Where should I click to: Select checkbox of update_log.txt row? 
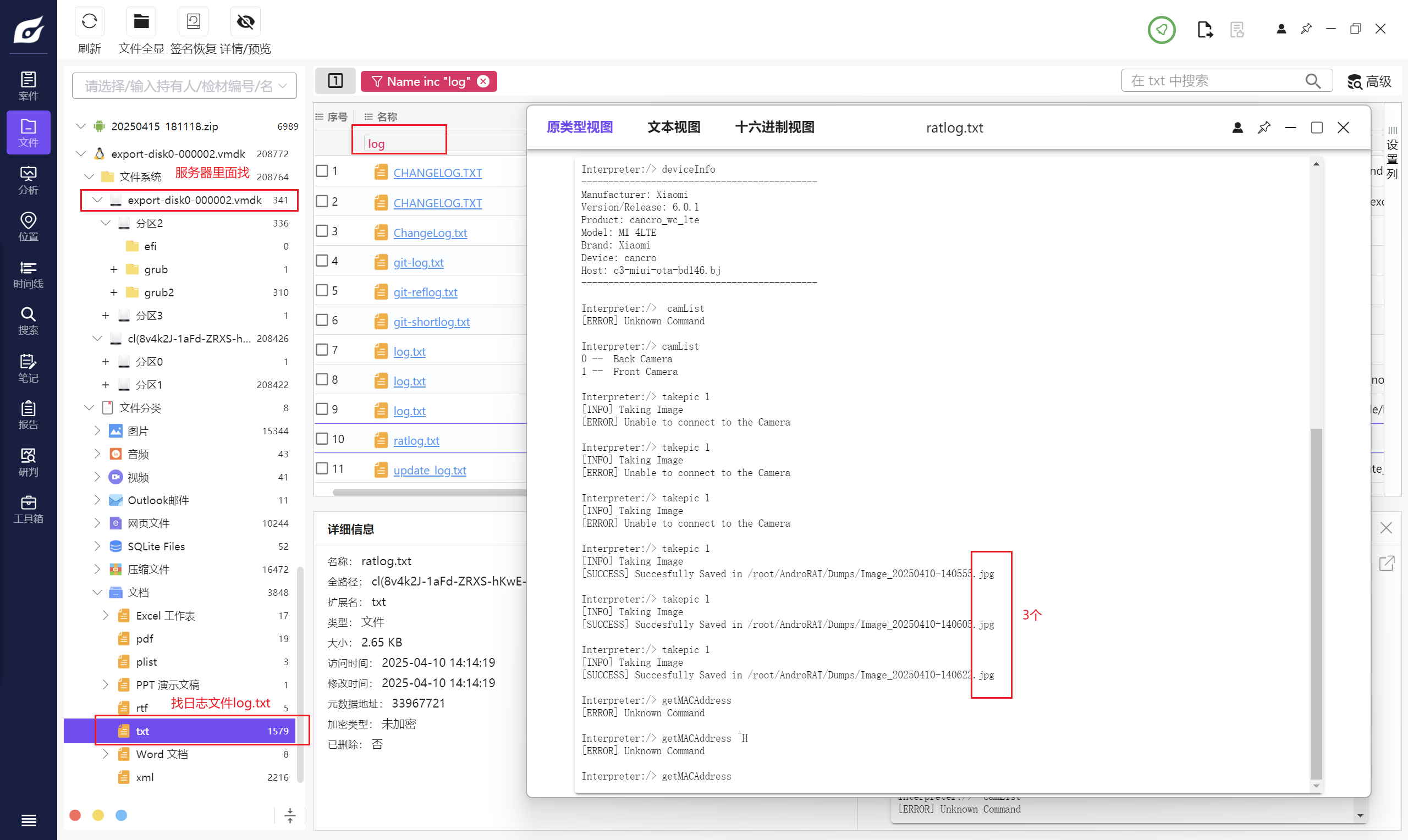322,469
